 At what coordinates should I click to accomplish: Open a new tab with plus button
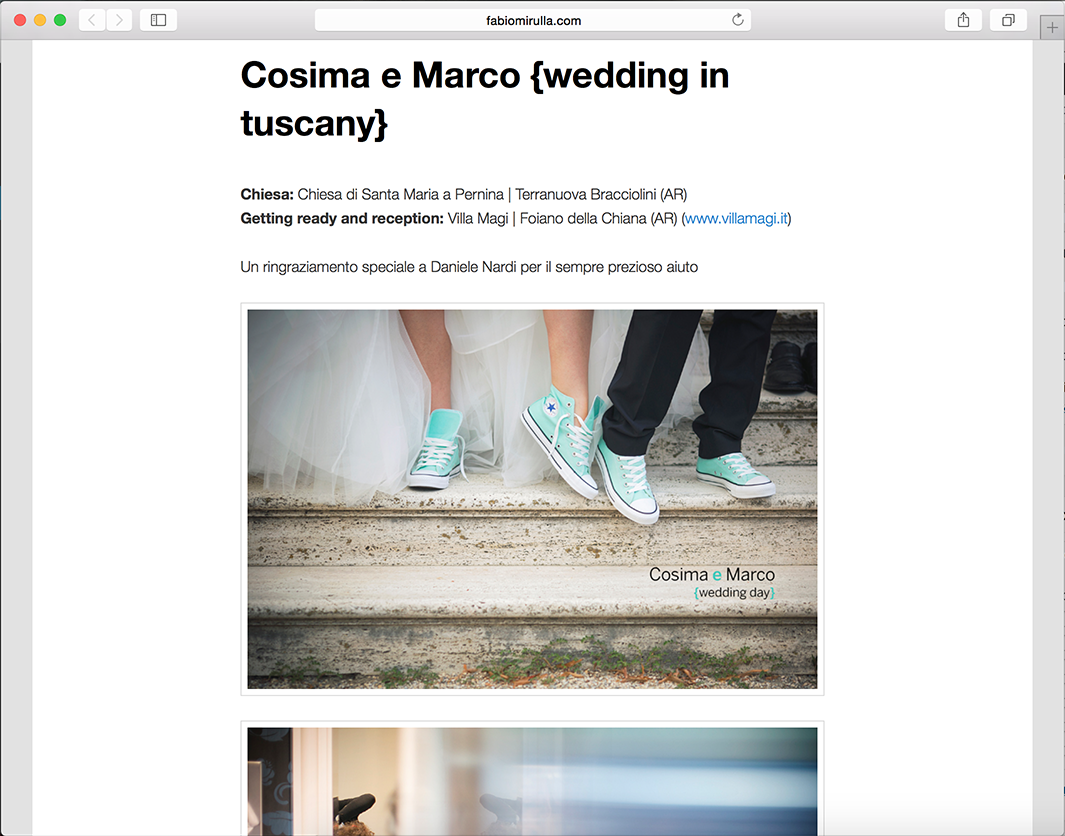(1052, 28)
